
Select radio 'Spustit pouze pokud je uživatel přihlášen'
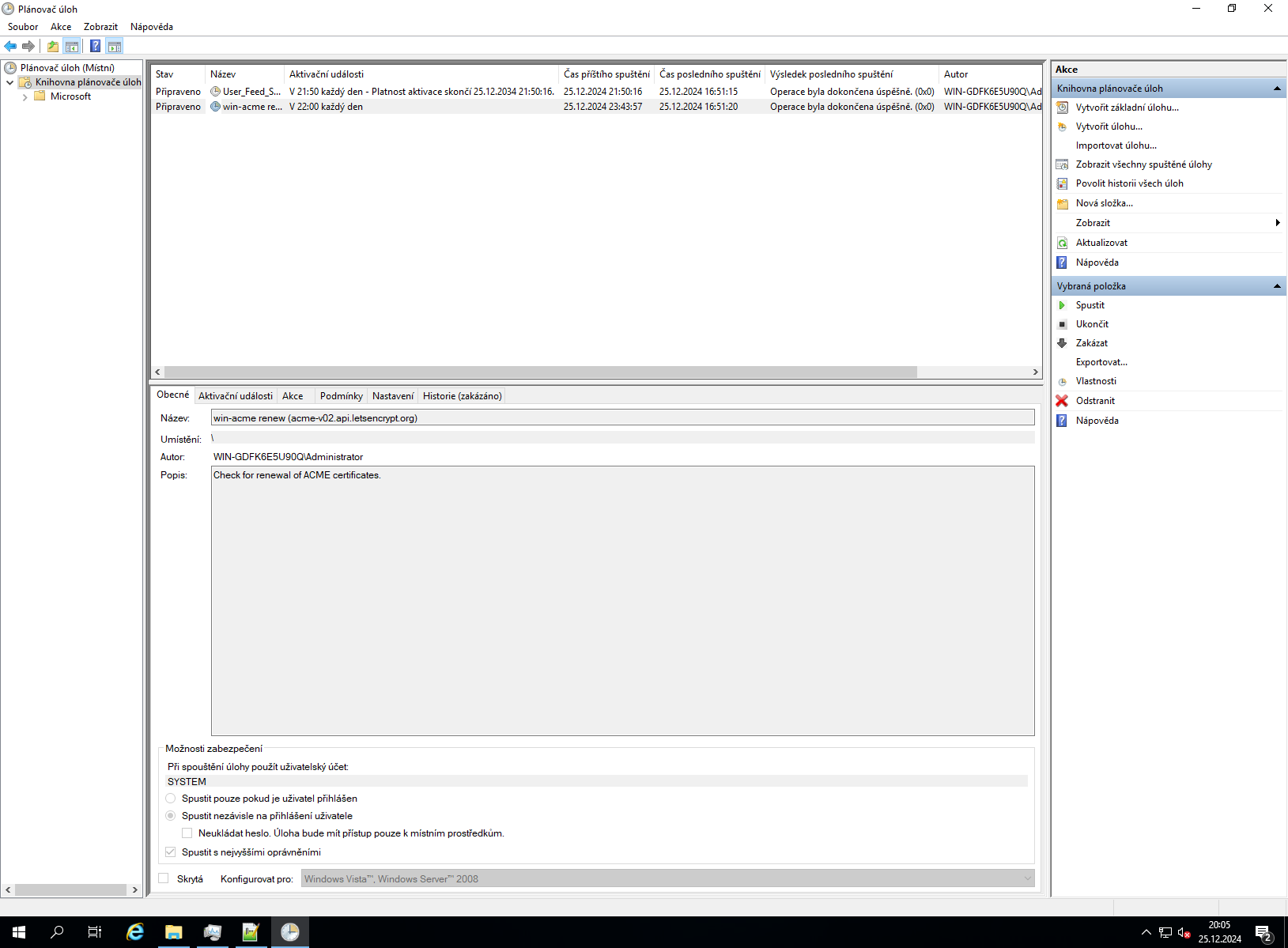click(170, 799)
